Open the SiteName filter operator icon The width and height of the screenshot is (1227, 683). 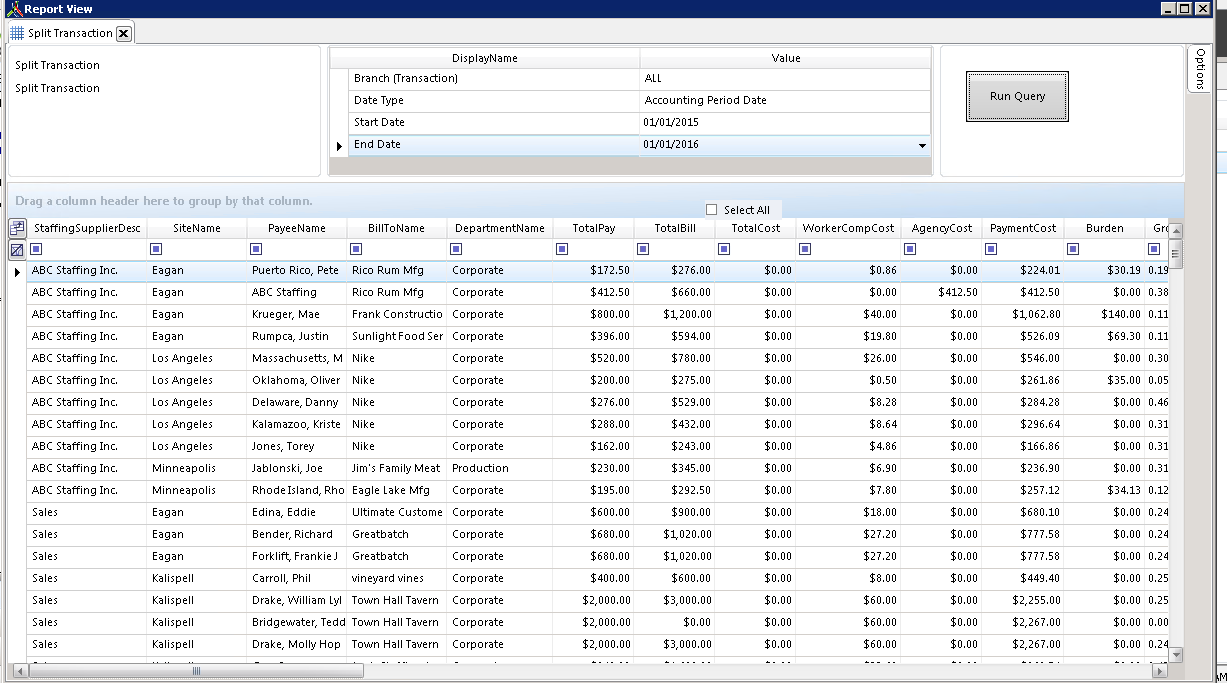(156, 249)
